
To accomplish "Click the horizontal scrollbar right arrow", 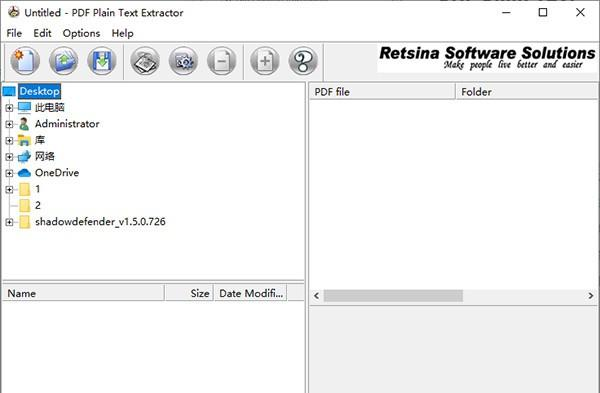I will [x=591, y=296].
